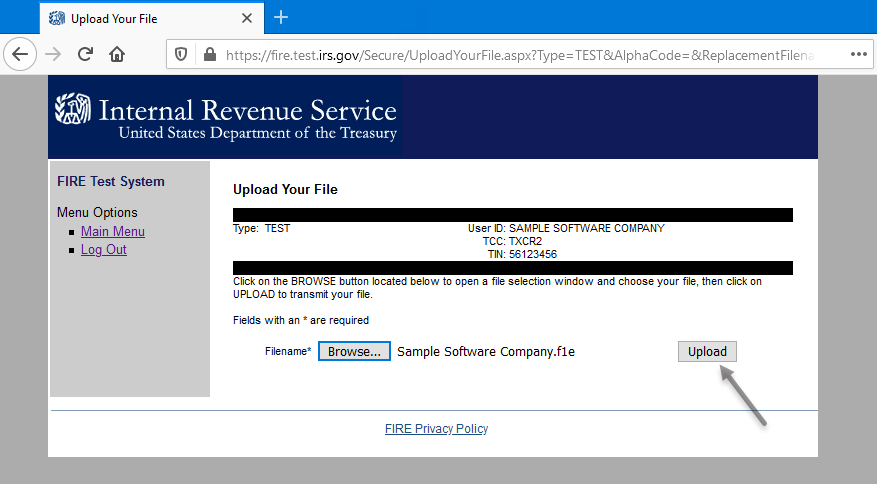Click the browser forward arrow
The width and height of the screenshot is (877, 484).
[x=55, y=54]
